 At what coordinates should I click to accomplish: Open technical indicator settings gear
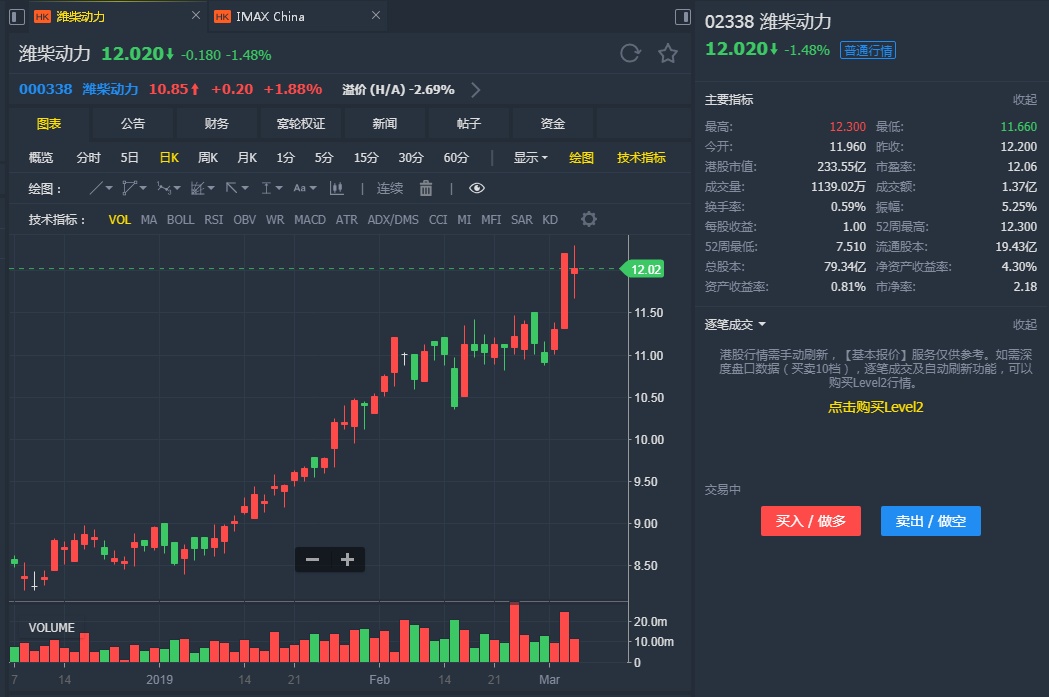coord(589,219)
